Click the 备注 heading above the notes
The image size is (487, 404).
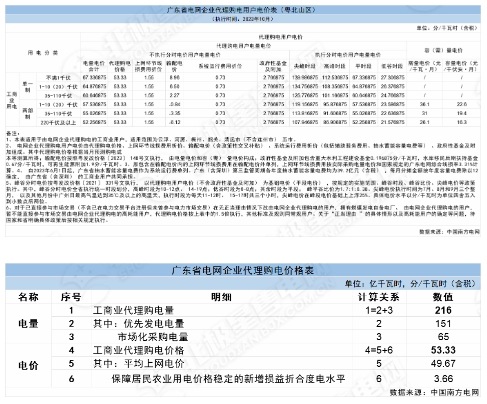[x=13, y=133]
